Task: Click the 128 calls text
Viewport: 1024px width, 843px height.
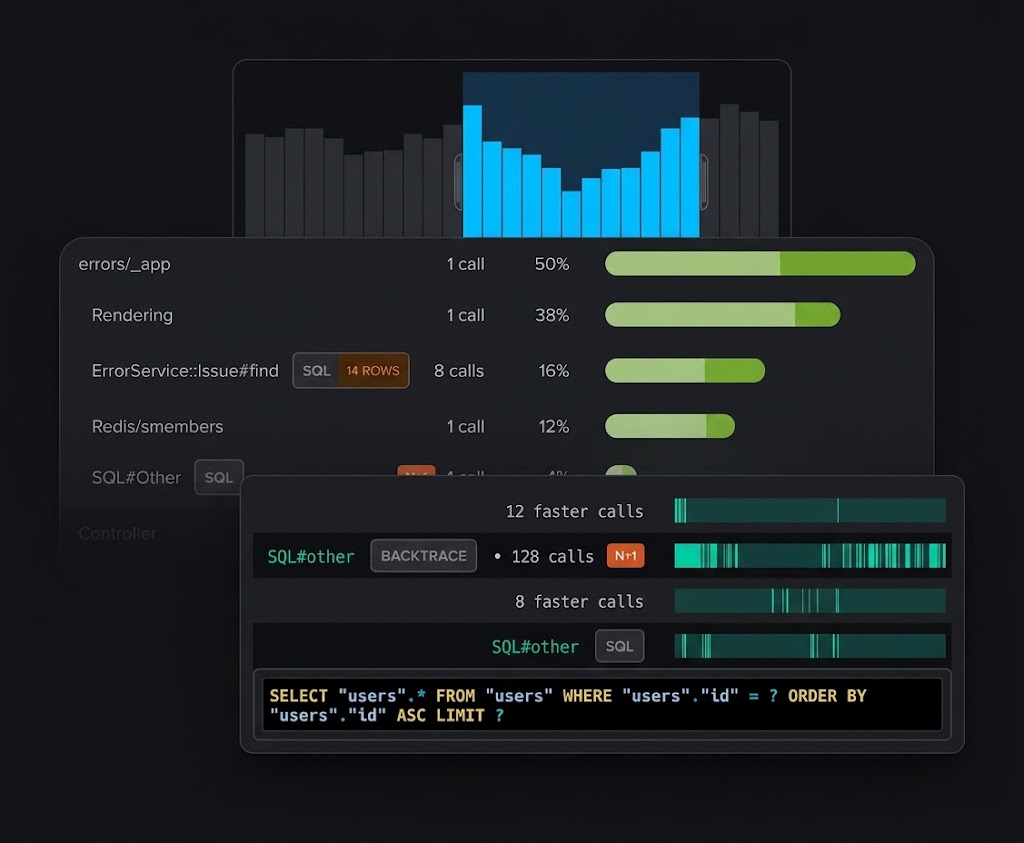Action: tap(552, 556)
